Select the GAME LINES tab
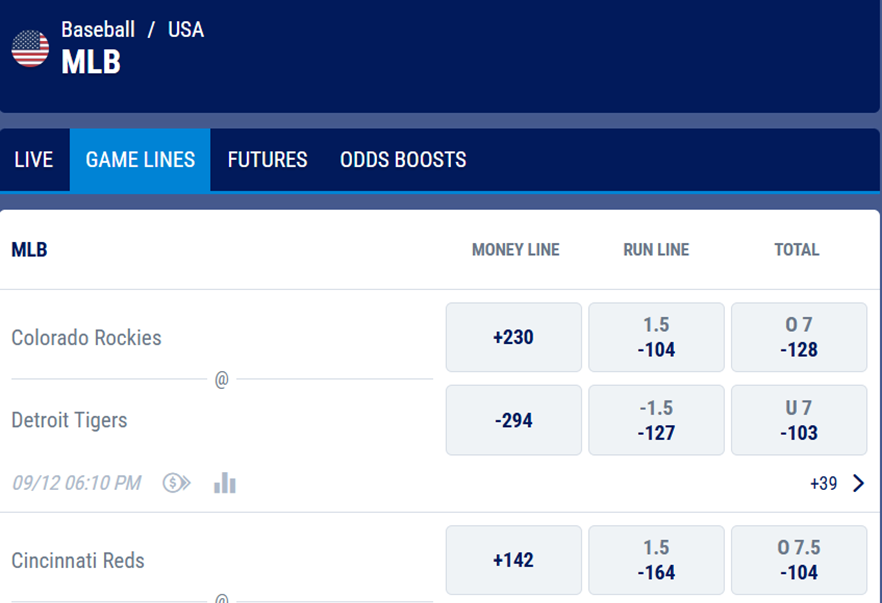Screen dimensions: 882x603 coord(140,160)
